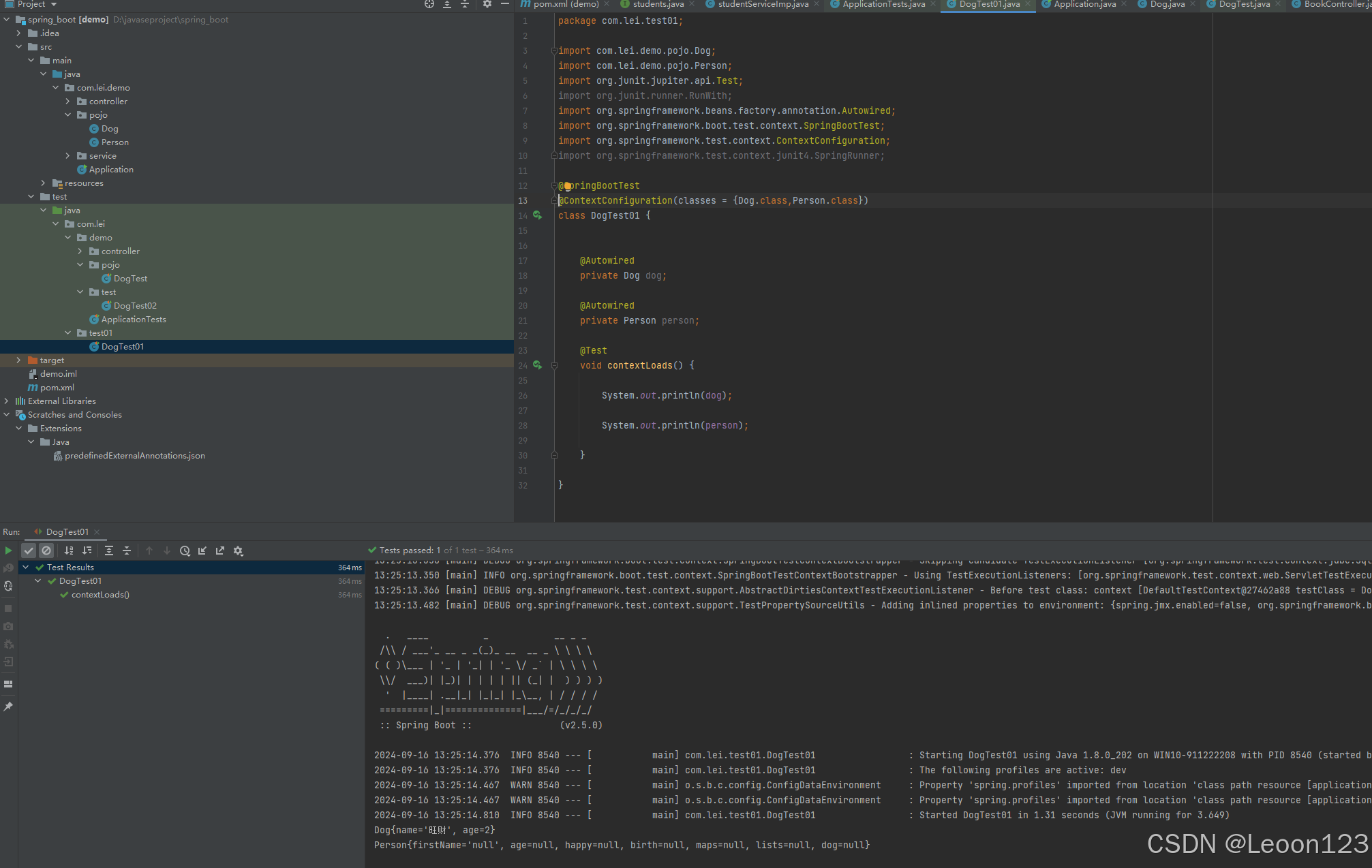Collapse the Test Results root node

click(26, 568)
